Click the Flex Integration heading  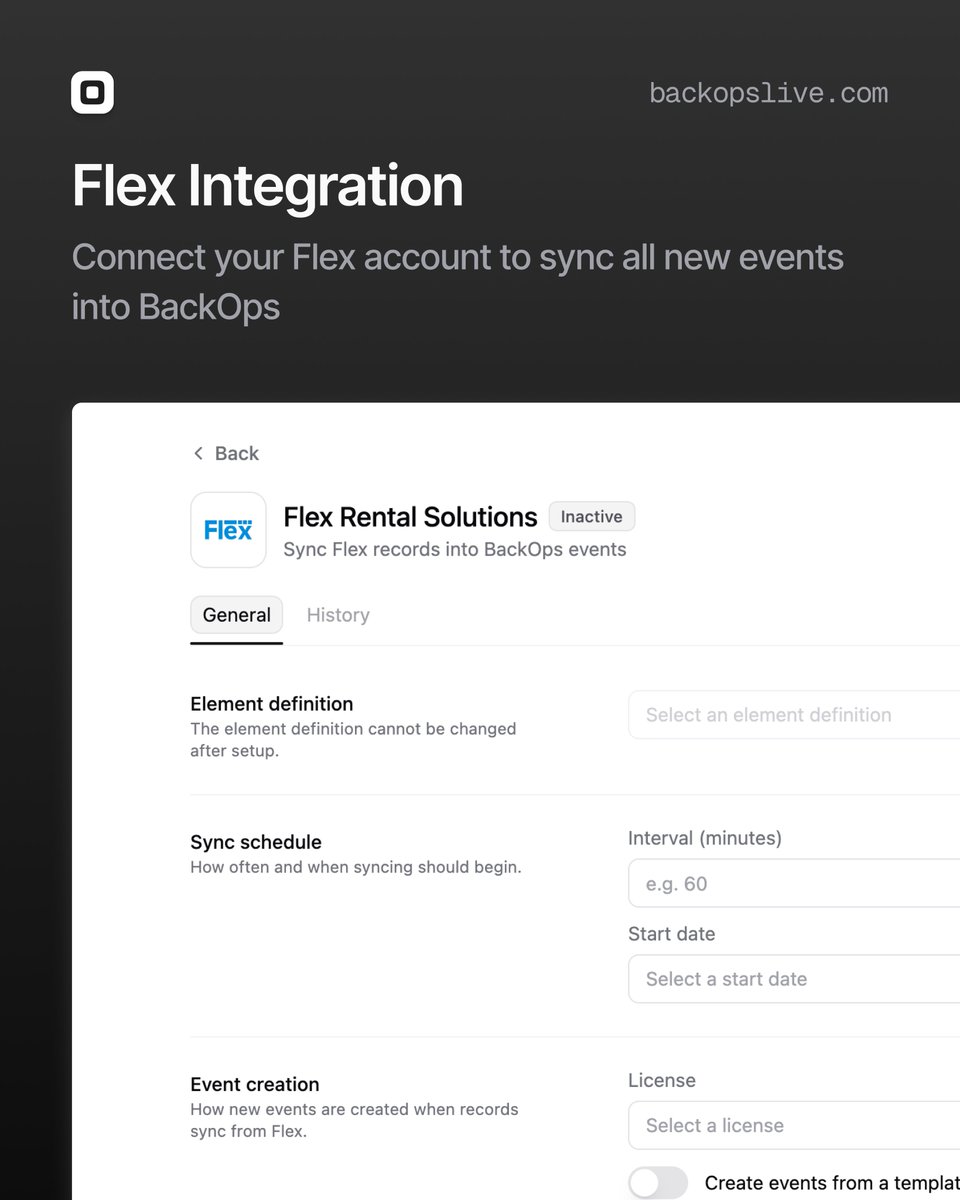[x=268, y=186]
